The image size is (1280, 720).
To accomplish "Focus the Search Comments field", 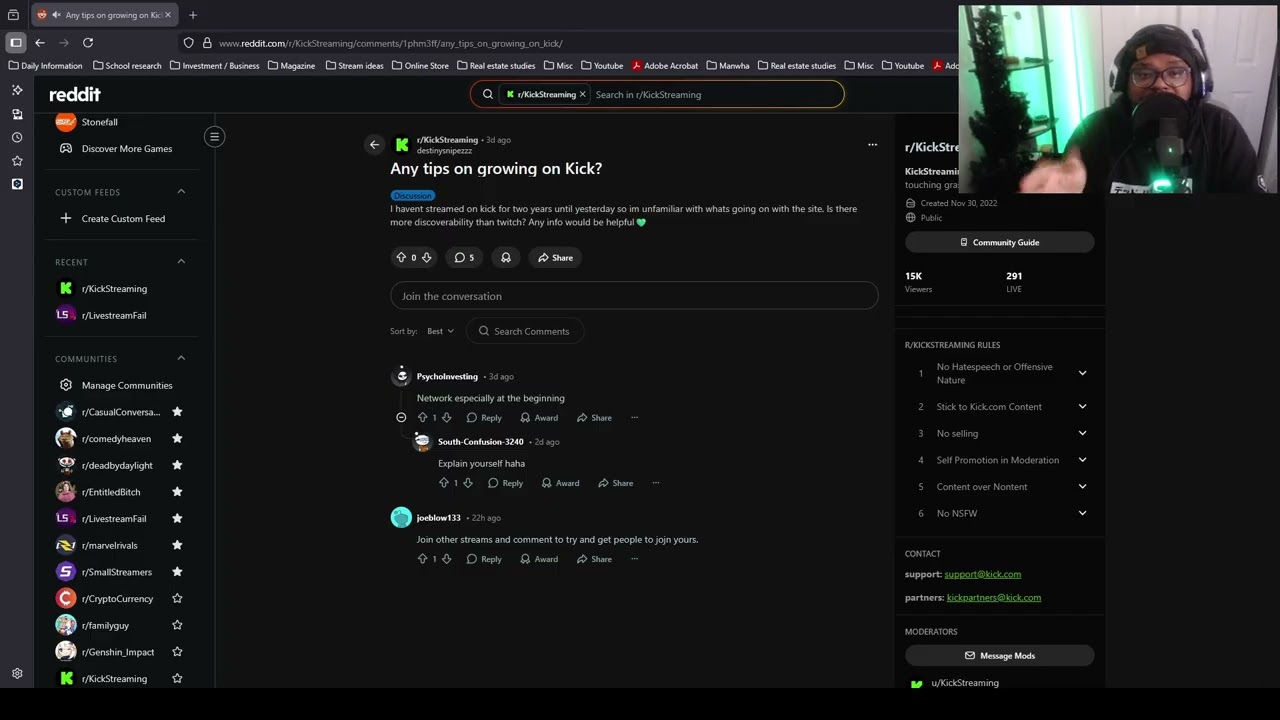I will [525, 331].
